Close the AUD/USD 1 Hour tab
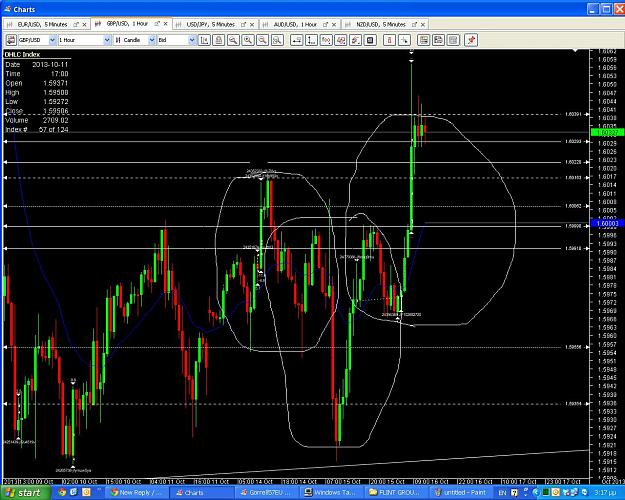 tap(334, 24)
